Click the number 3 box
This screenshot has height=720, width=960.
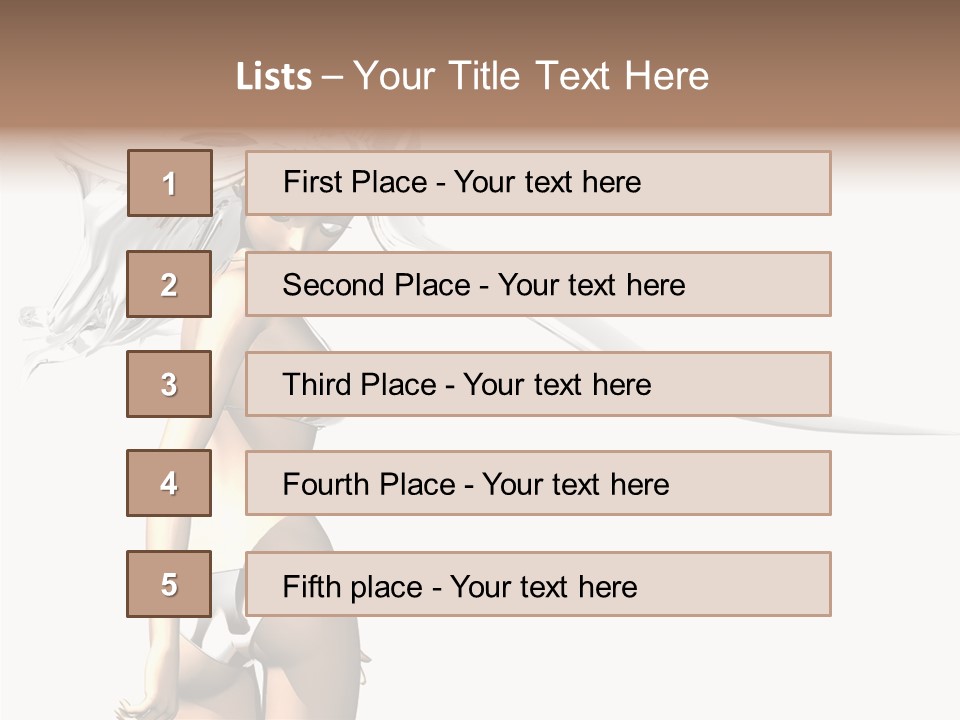170,384
